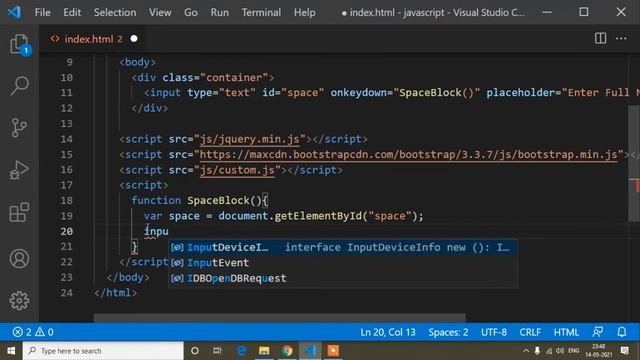The image size is (640, 360).
Task: Open the Run and Debug view
Action: 19,170
